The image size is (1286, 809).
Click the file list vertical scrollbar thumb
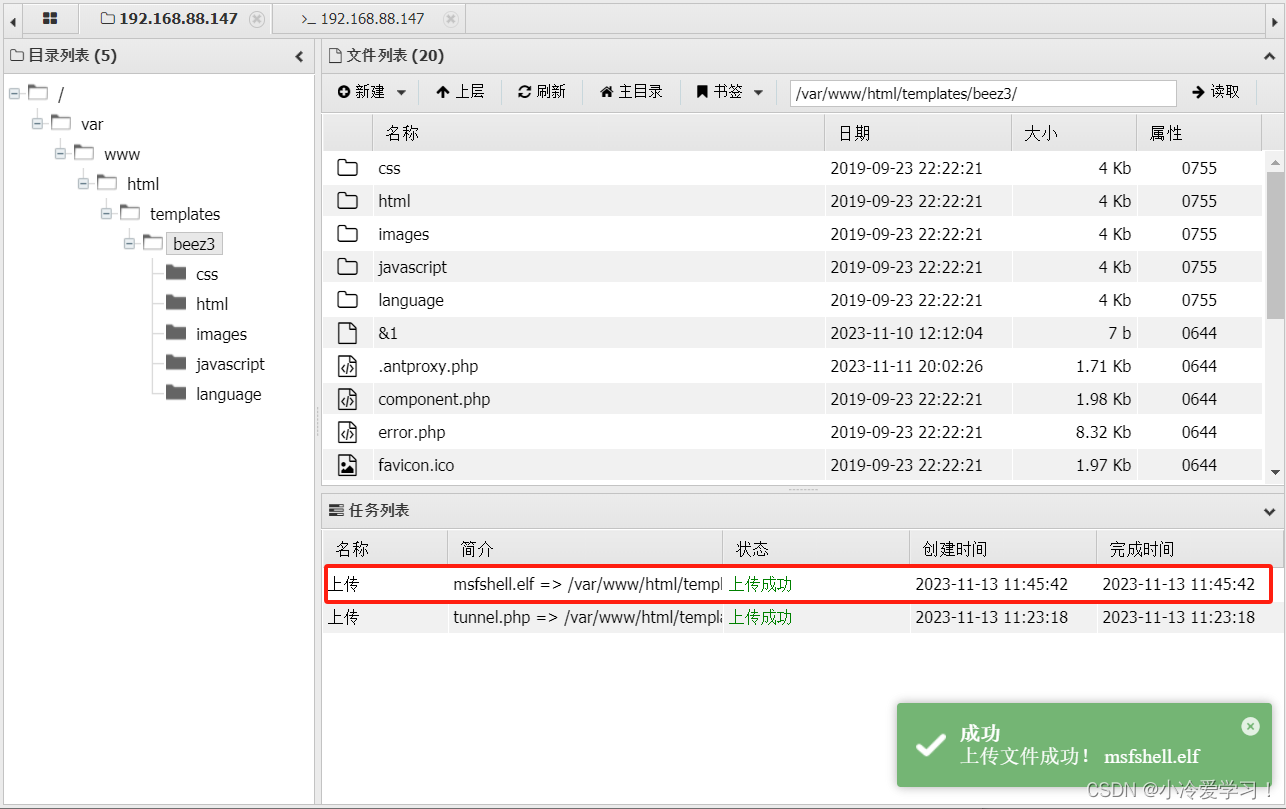click(1275, 245)
